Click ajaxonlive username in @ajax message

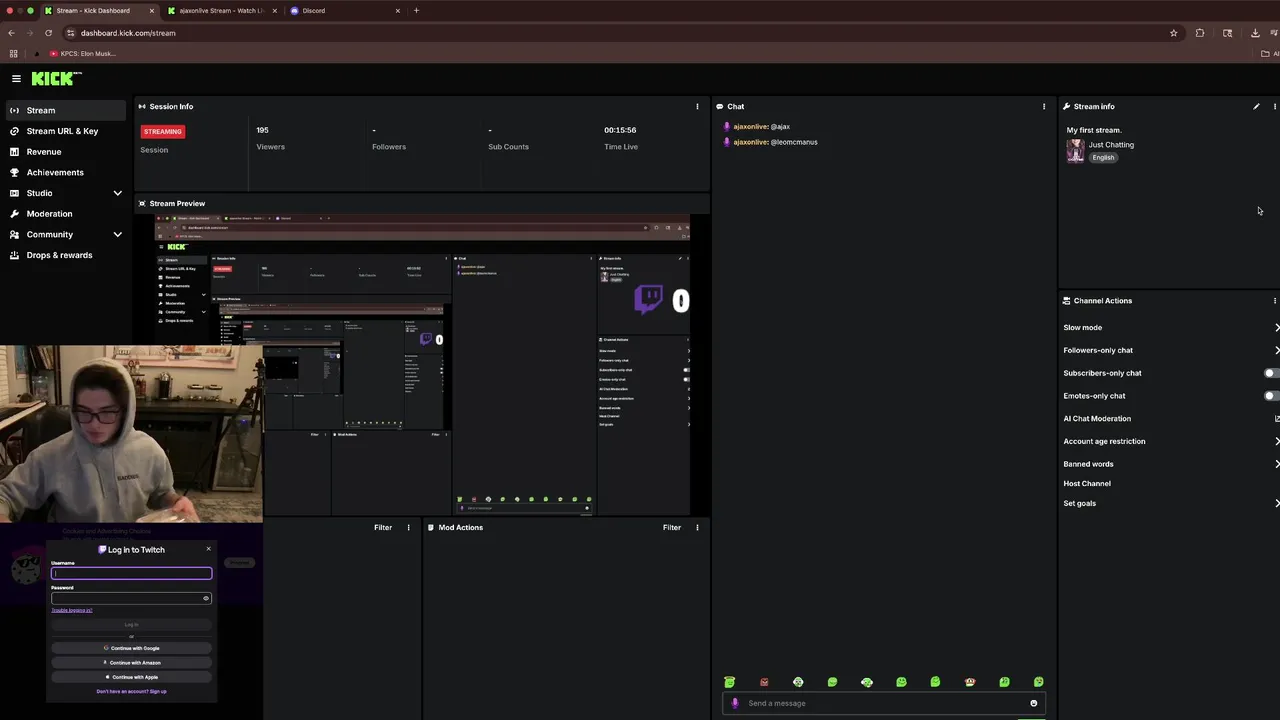click(750, 127)
